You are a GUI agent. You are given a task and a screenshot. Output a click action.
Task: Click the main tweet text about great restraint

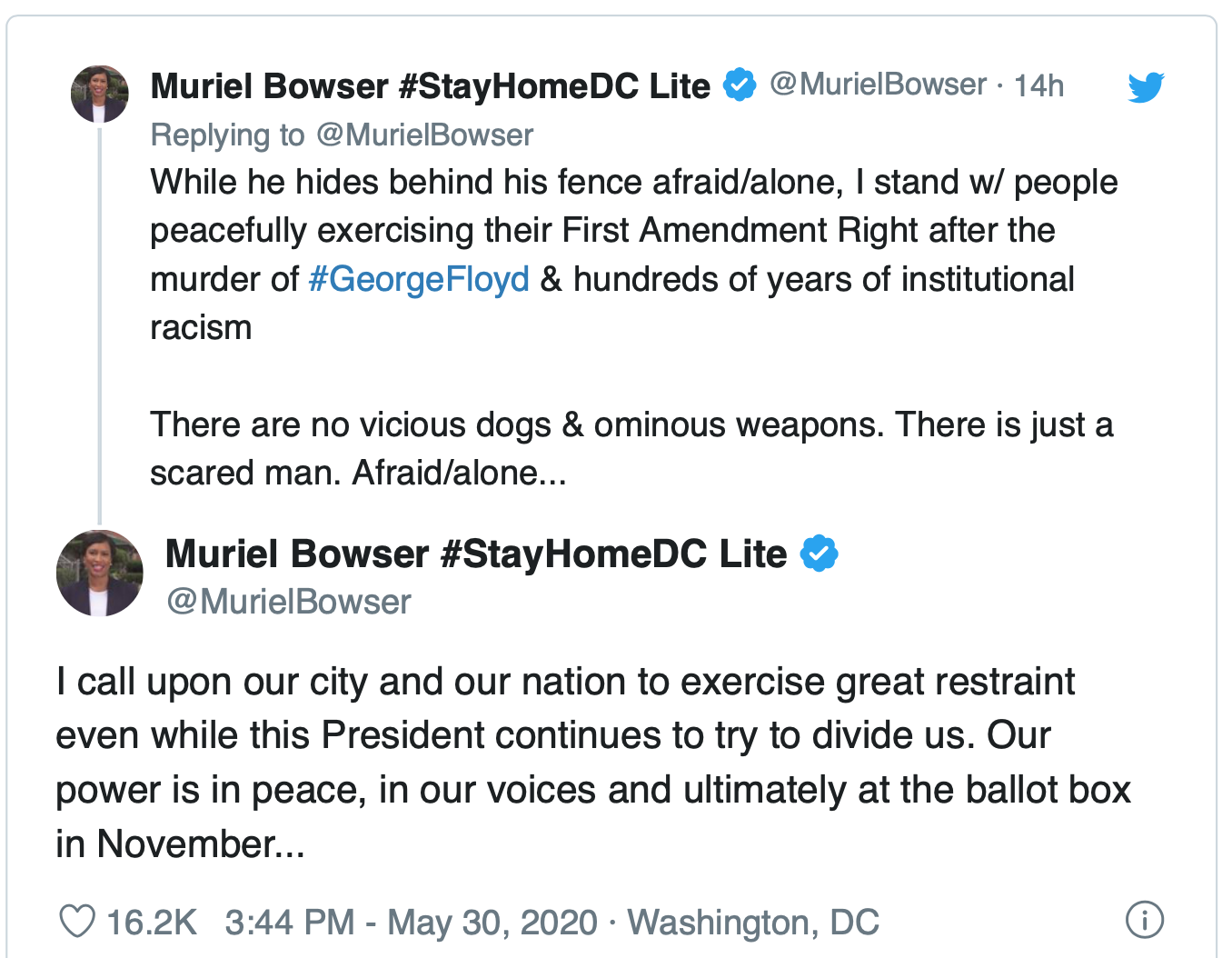coord(593,763)
